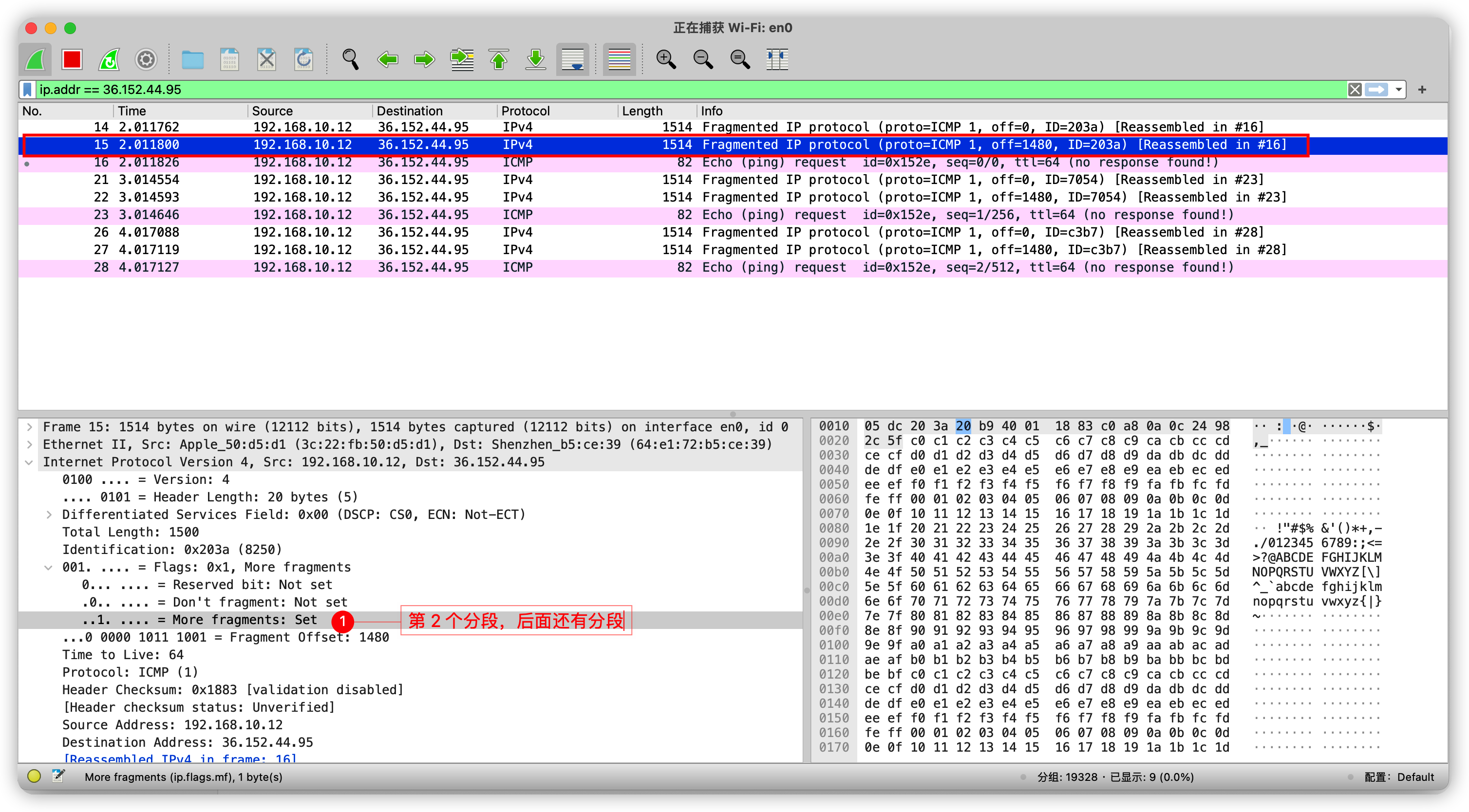This screenshot has width=1469, height=812.
Task: Zoom in on packet text
Action: [665, 59]
